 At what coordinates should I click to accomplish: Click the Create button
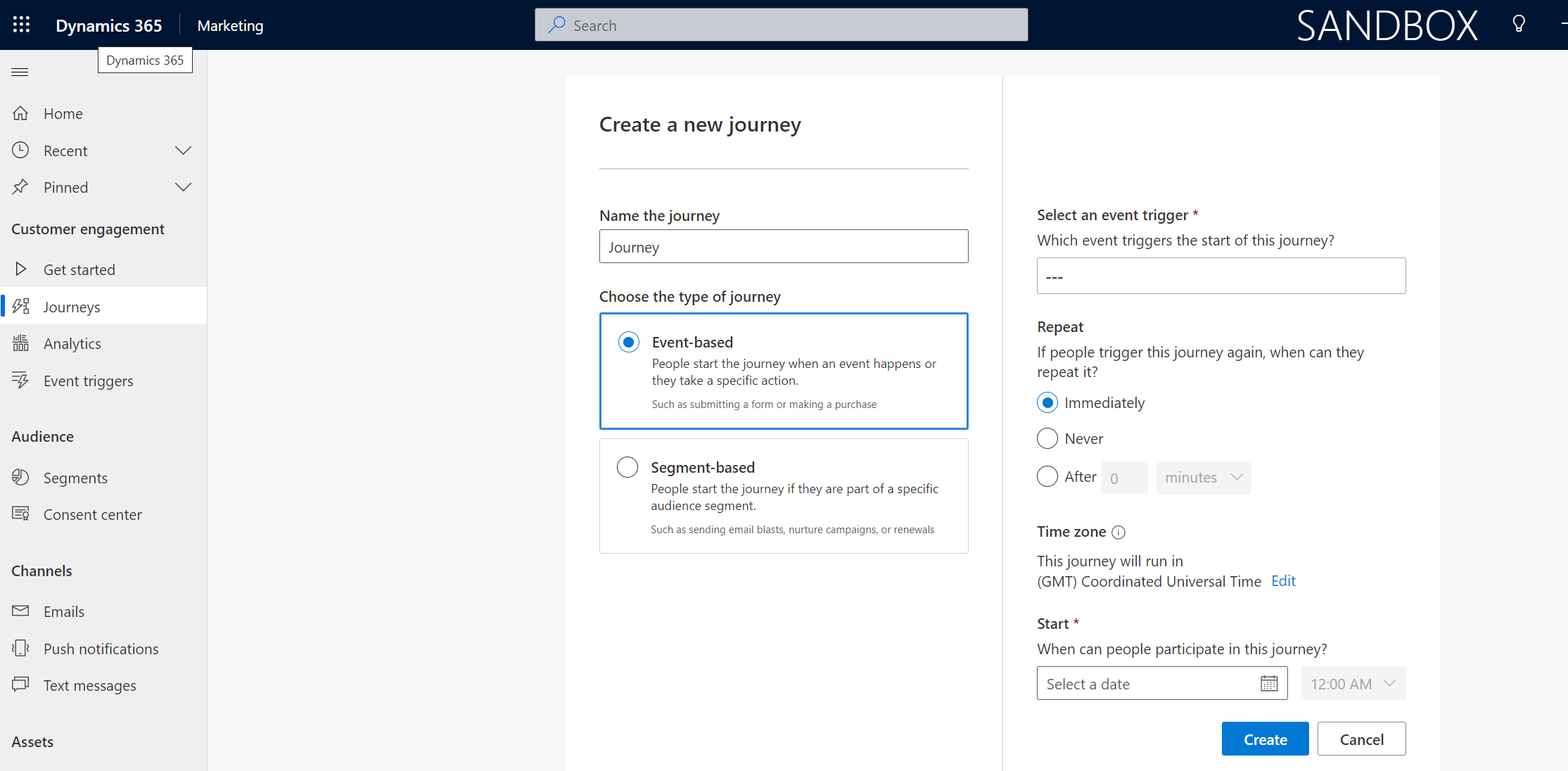1264,739
